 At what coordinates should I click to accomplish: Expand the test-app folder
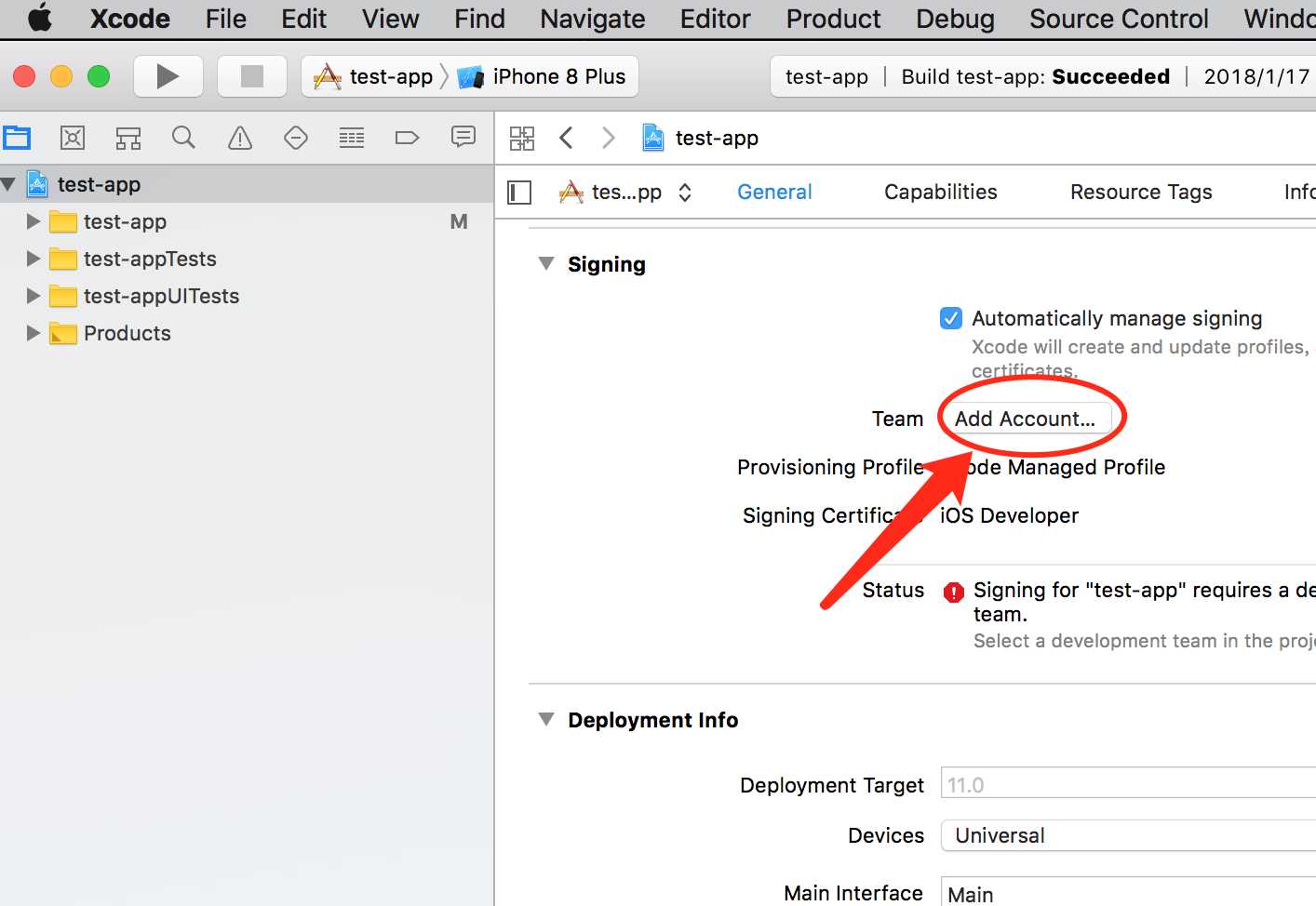pyautogui.click(x=34, y=221)
